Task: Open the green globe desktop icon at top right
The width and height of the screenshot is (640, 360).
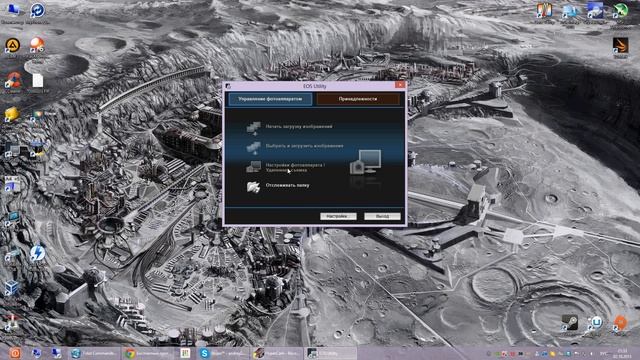Action: tap(620, 10)
